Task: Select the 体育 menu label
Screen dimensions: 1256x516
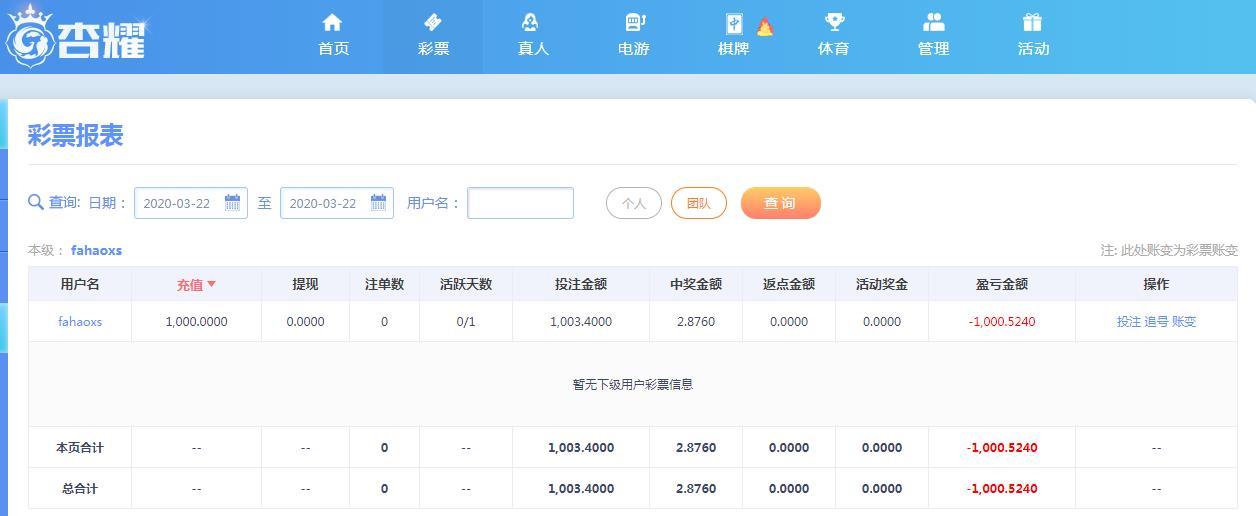Action: pos(833,49)
